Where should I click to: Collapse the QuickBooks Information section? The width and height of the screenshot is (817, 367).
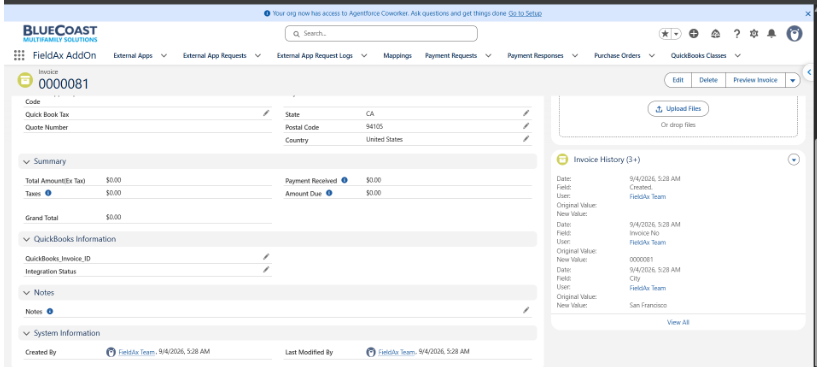pyautogui.click(x=27, y=239)
